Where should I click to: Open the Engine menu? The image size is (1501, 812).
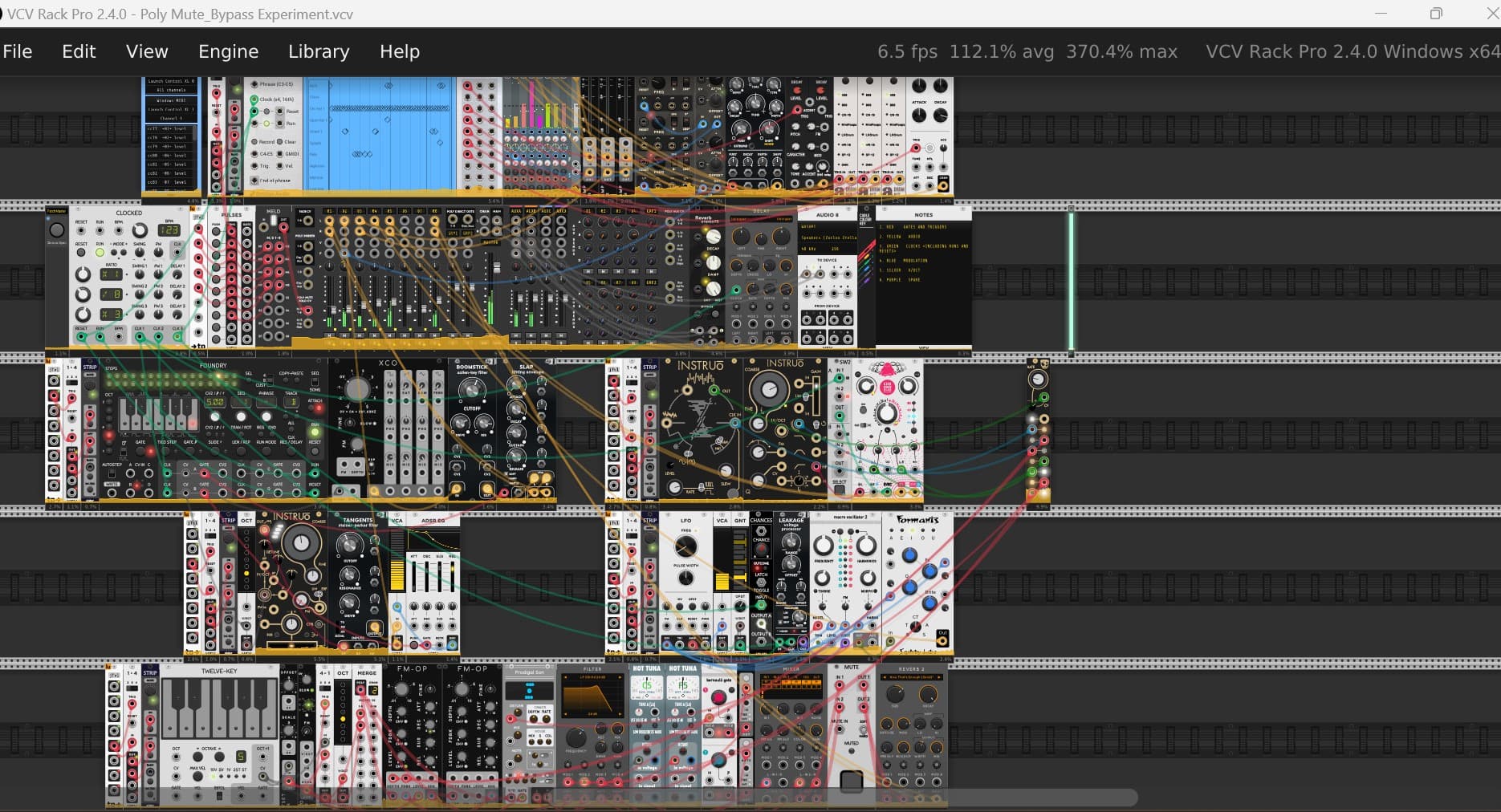tap(229, 51)
